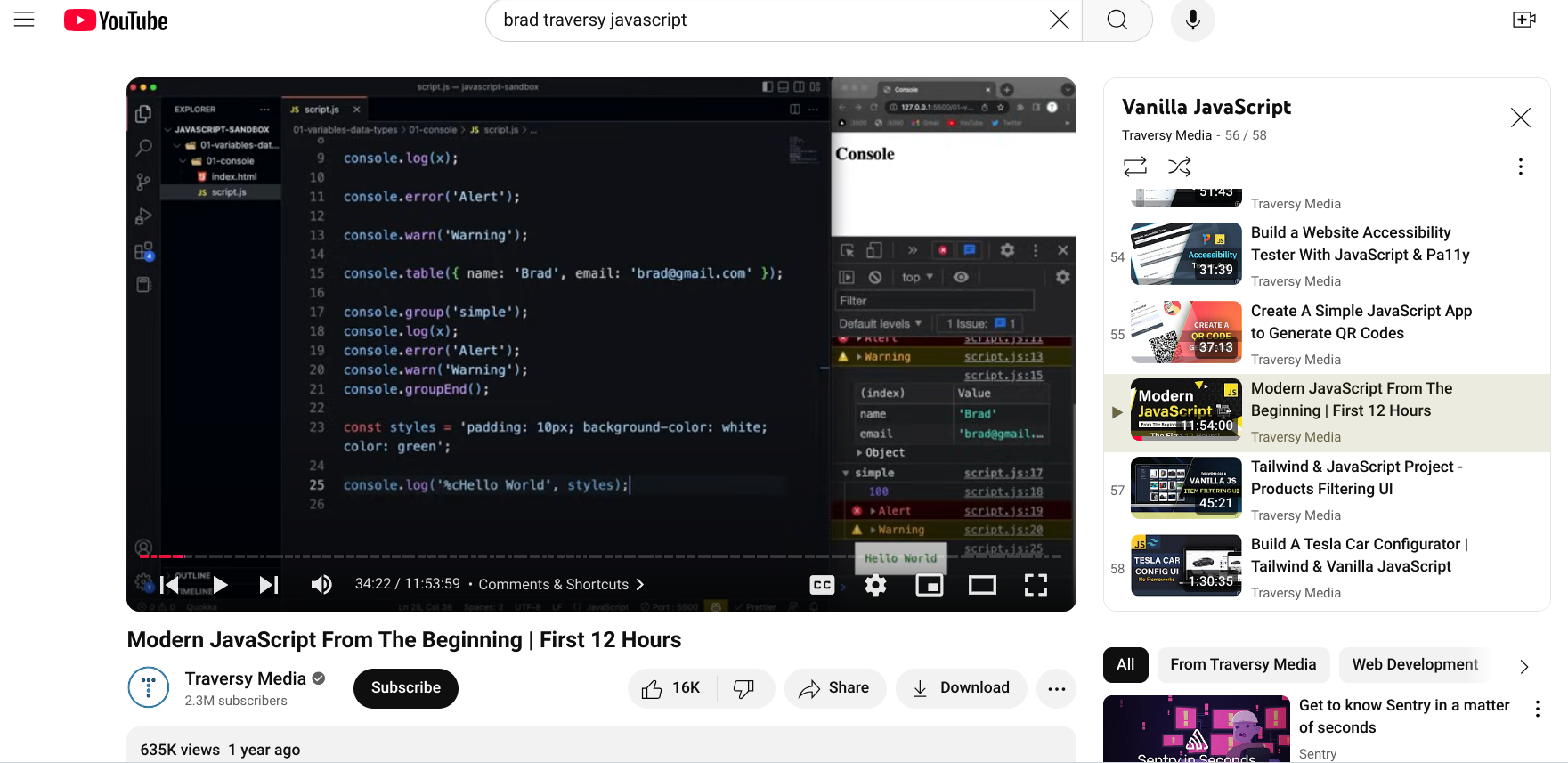The height and width of the screenshot is (763, 1568).
Task: Open Traversy Media channel name below video
Action: pos(246,678)
